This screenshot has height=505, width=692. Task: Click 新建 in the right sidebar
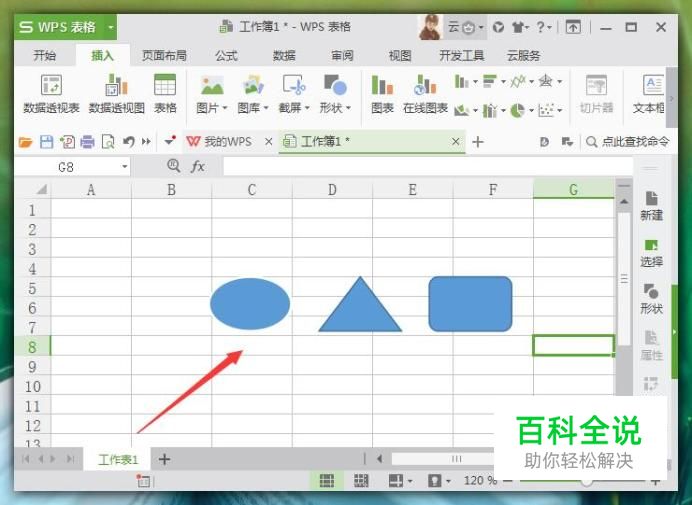[x=651, y=206]
